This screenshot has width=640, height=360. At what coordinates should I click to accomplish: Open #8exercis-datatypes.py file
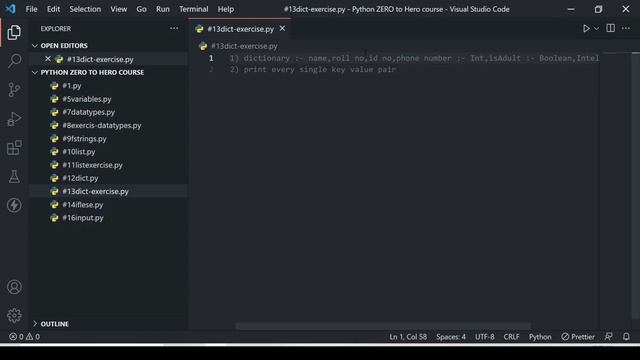coord(109,125)
